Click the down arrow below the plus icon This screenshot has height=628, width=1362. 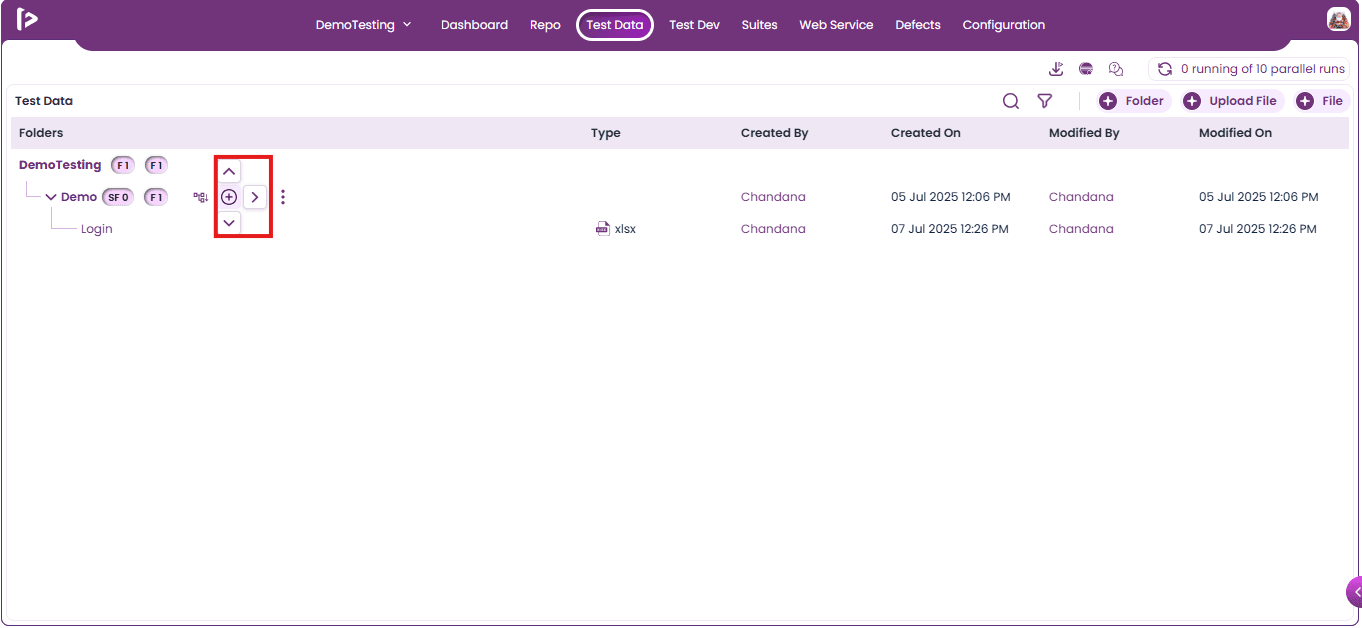[229, 222]
